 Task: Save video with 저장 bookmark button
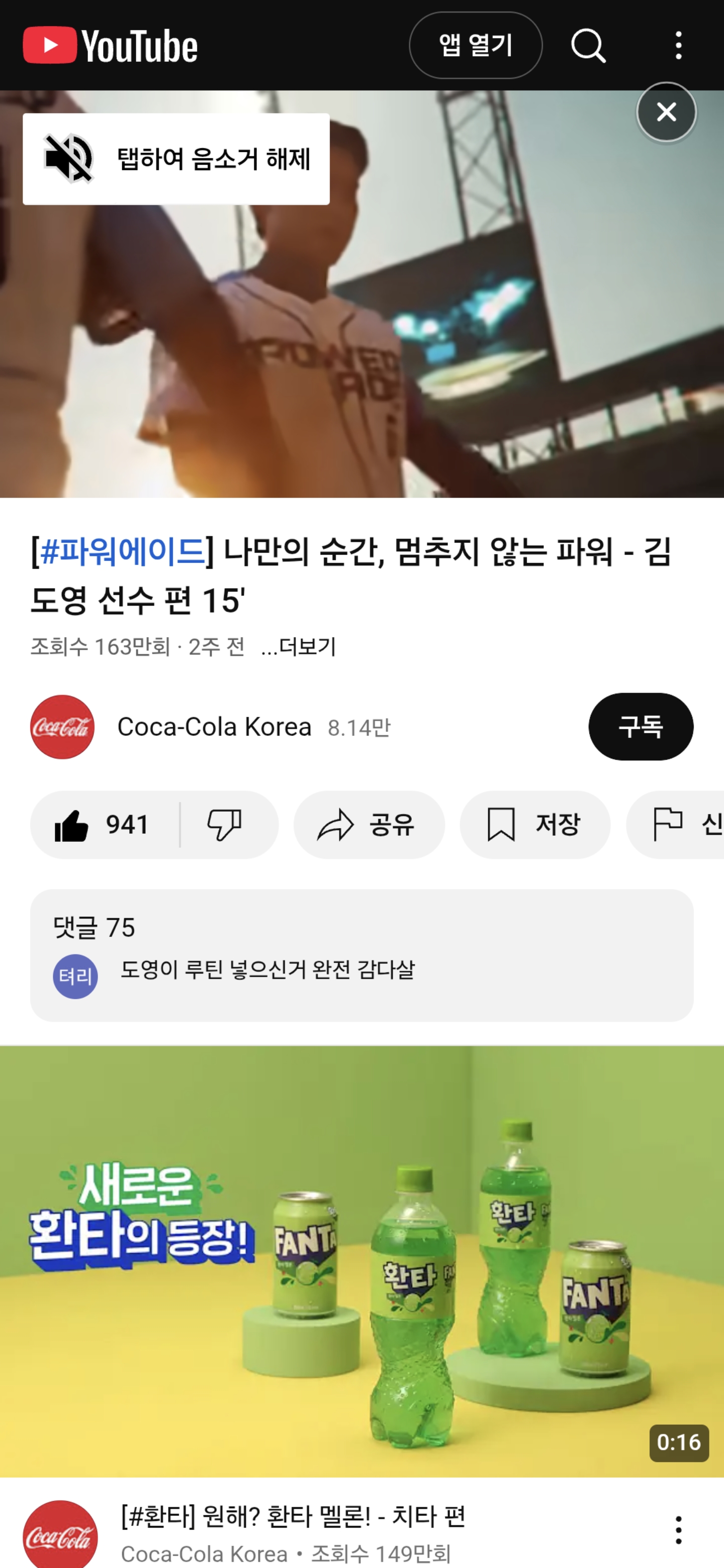point(535,825)
